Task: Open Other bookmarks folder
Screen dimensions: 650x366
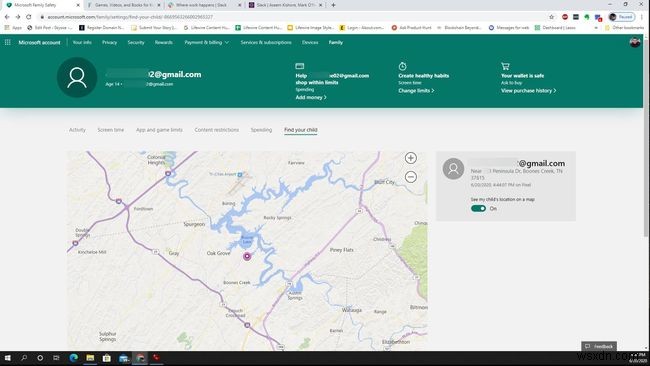Action: coord(624,28)
